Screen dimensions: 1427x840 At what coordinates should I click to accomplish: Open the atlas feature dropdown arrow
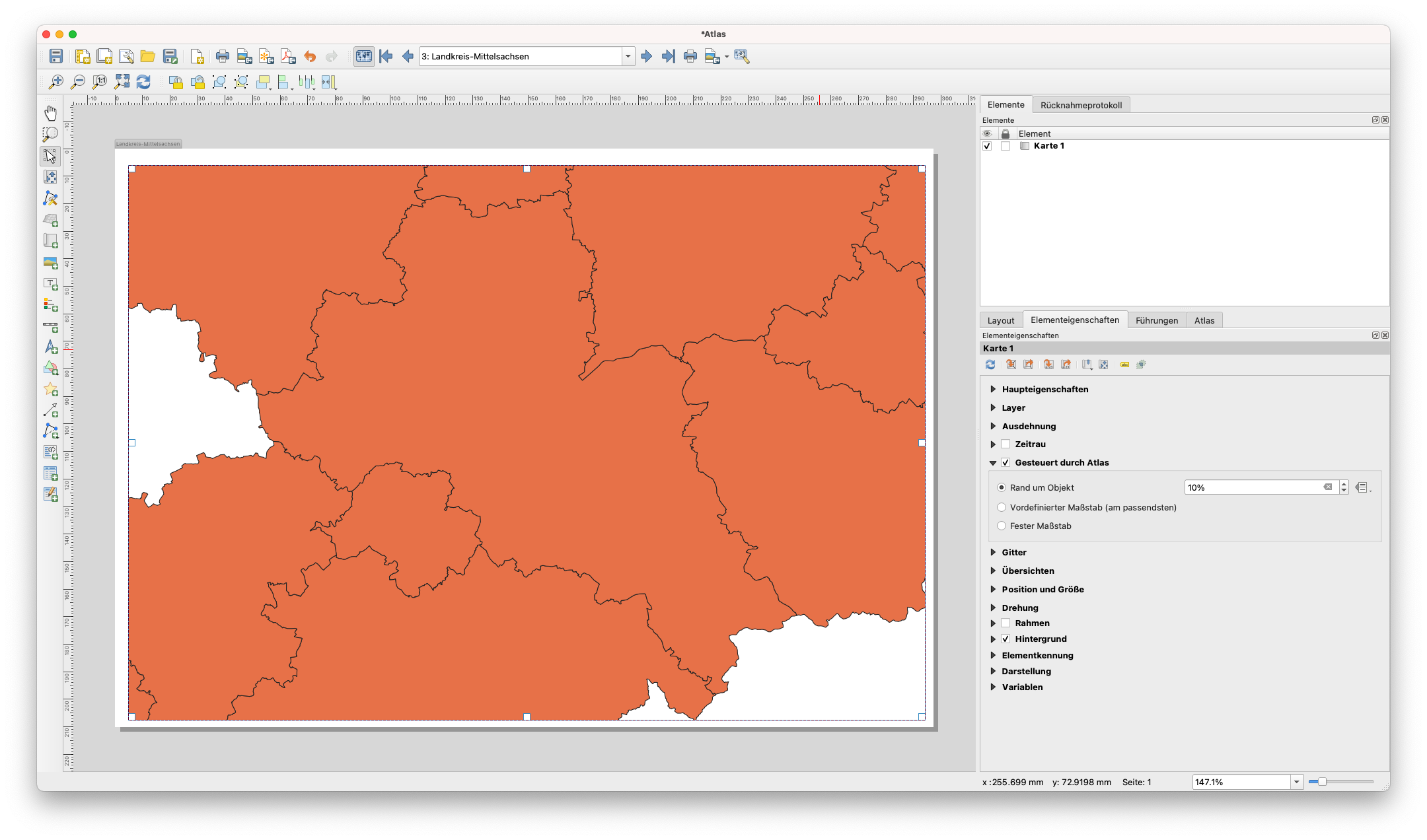pyautogui.click(x=628, y=56)
